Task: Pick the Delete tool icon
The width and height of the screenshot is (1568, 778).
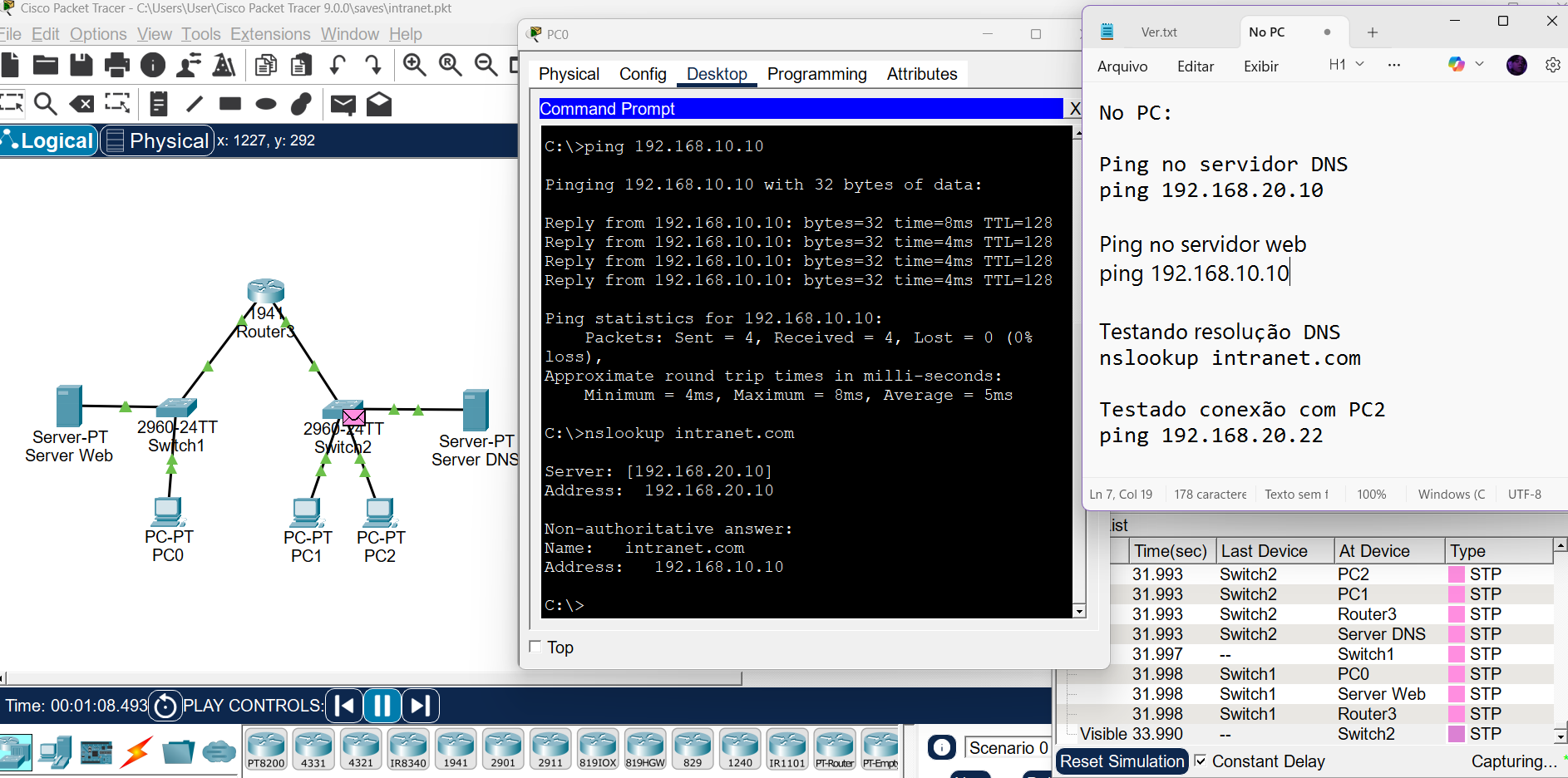Action: pyautogui.click(x=81, y=104)
